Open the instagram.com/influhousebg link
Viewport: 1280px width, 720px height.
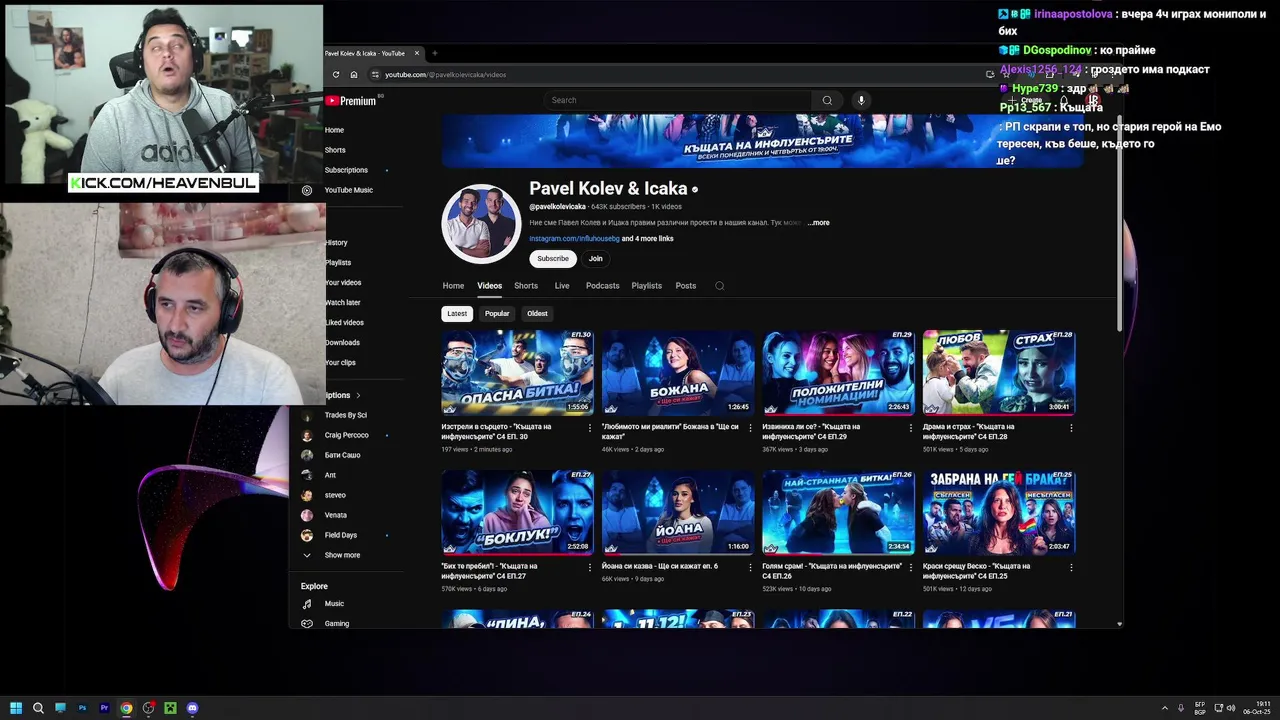[574, 239]
